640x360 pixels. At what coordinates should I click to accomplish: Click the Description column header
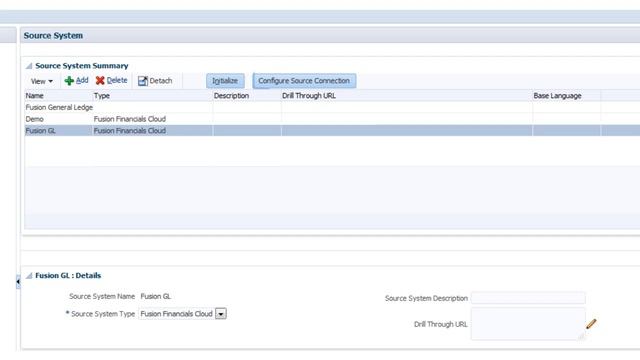(x=231, y=96)
